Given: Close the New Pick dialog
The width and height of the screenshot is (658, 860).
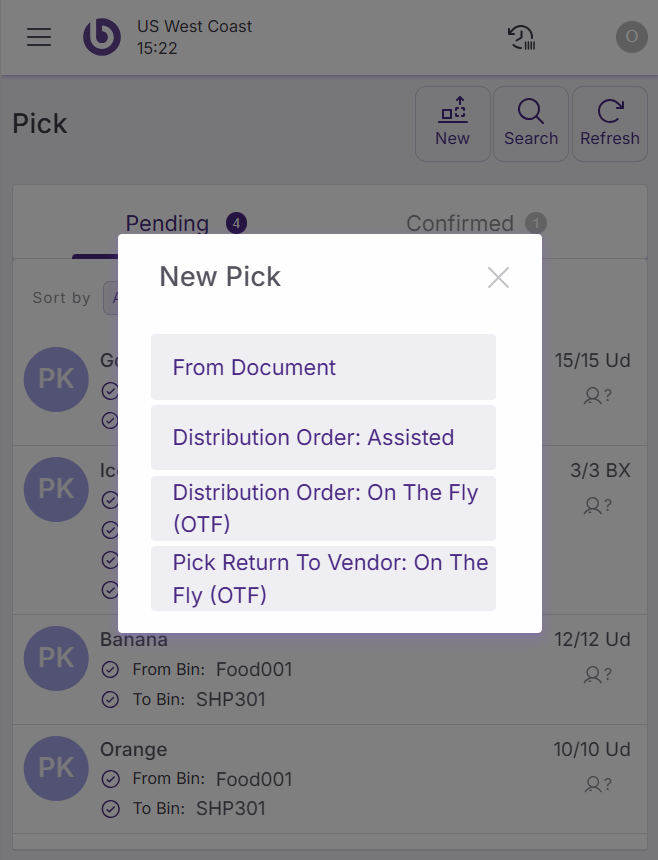Looking at the screenshot, I should 498,277.
